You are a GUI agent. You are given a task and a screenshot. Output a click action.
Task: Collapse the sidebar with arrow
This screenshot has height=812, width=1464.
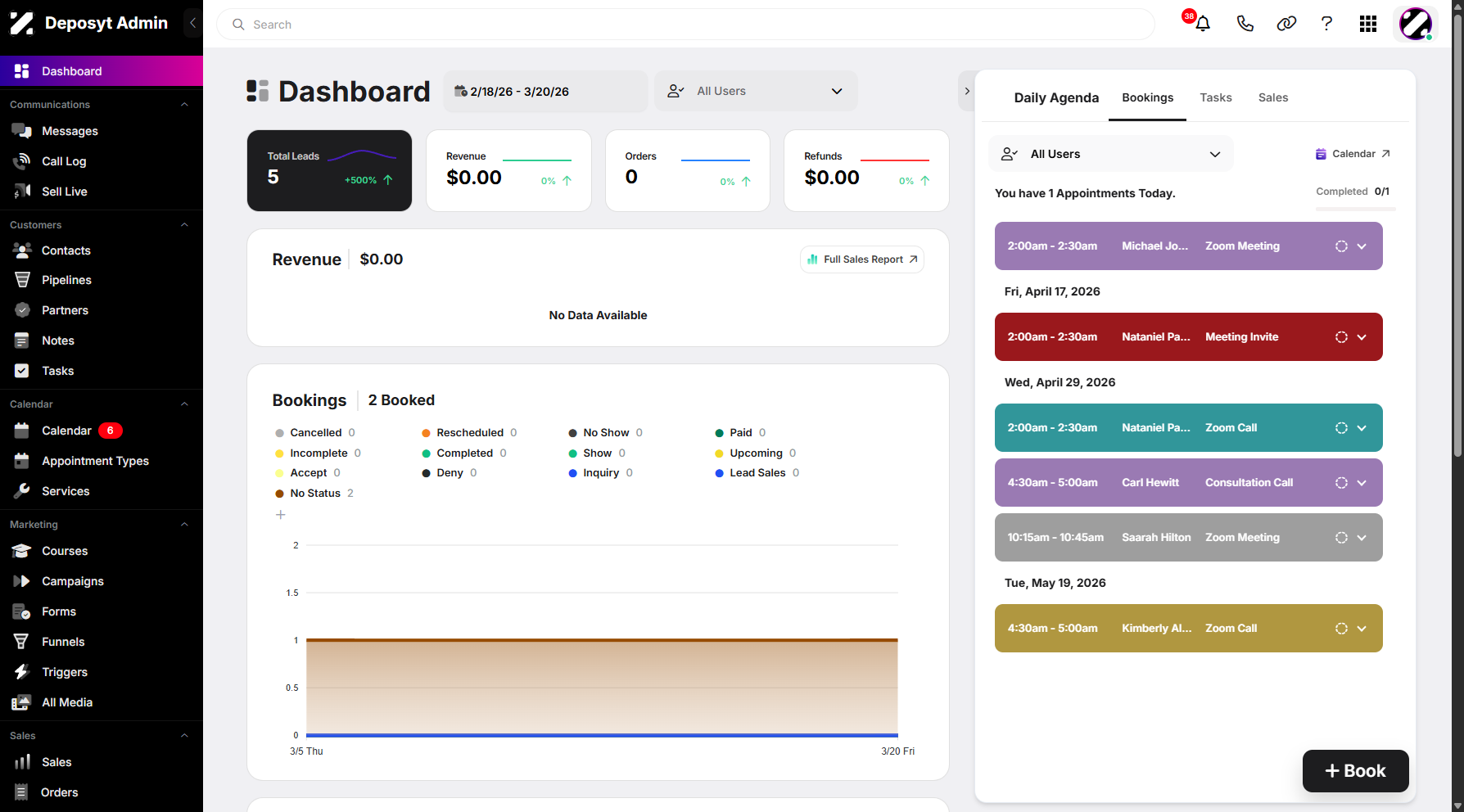(x=192, y=23)
